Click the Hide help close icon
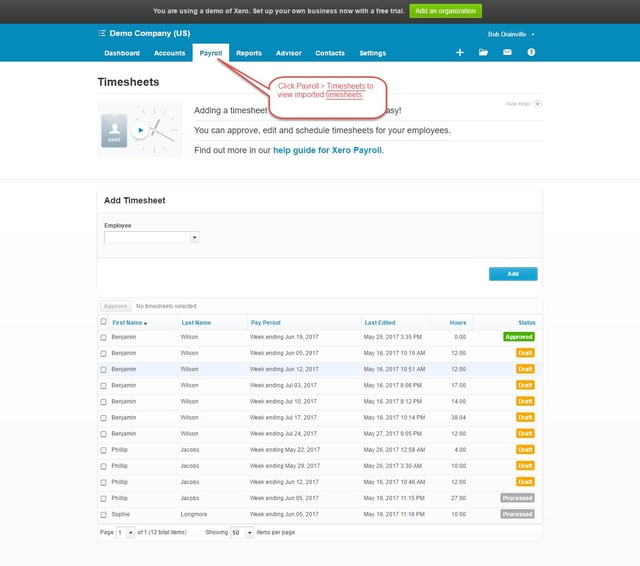The image size is (640, 566). pos(538,104)
